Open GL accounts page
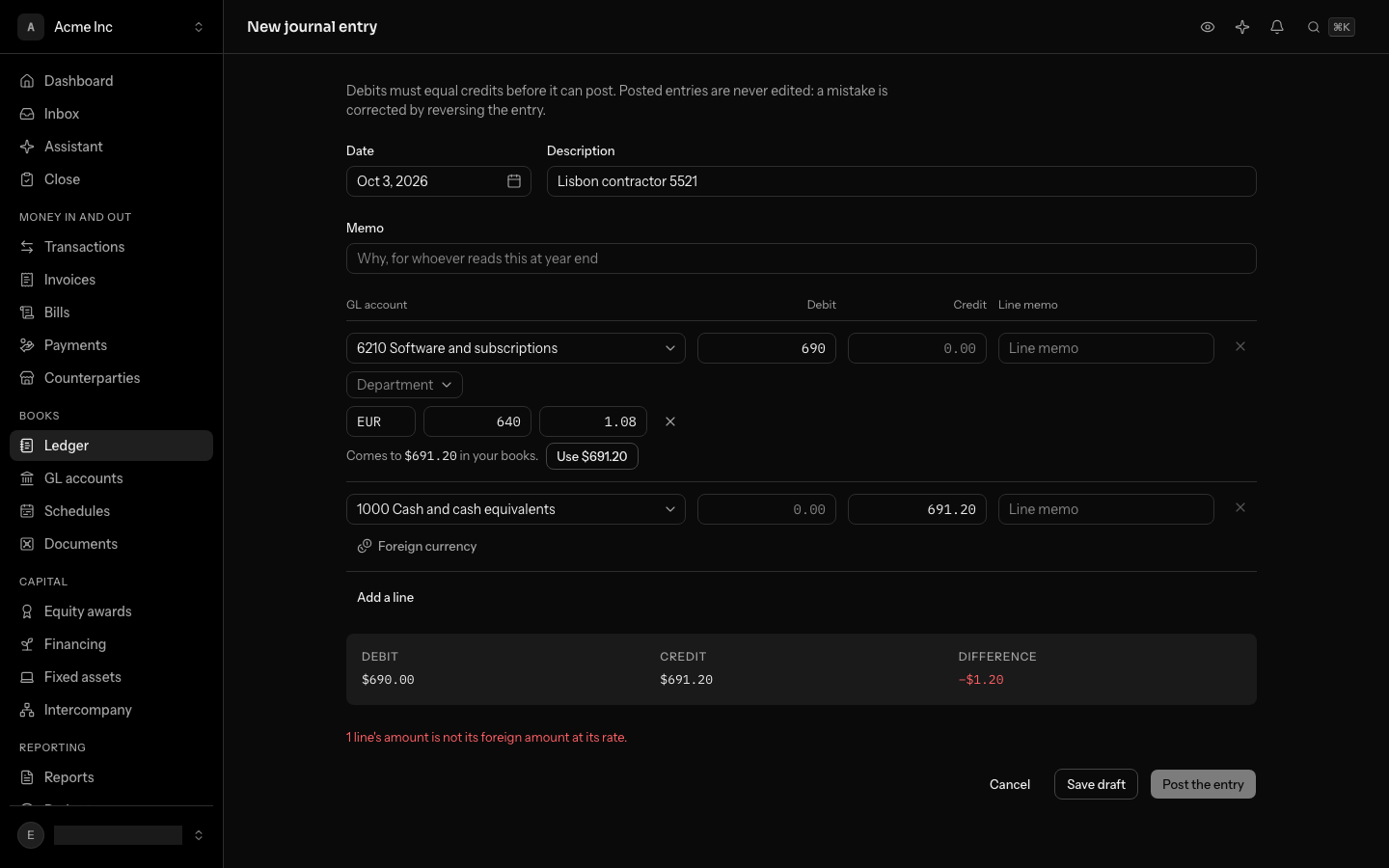Image resolution: width=1389 pixels, height=868 pixels. tap(111, 478)
